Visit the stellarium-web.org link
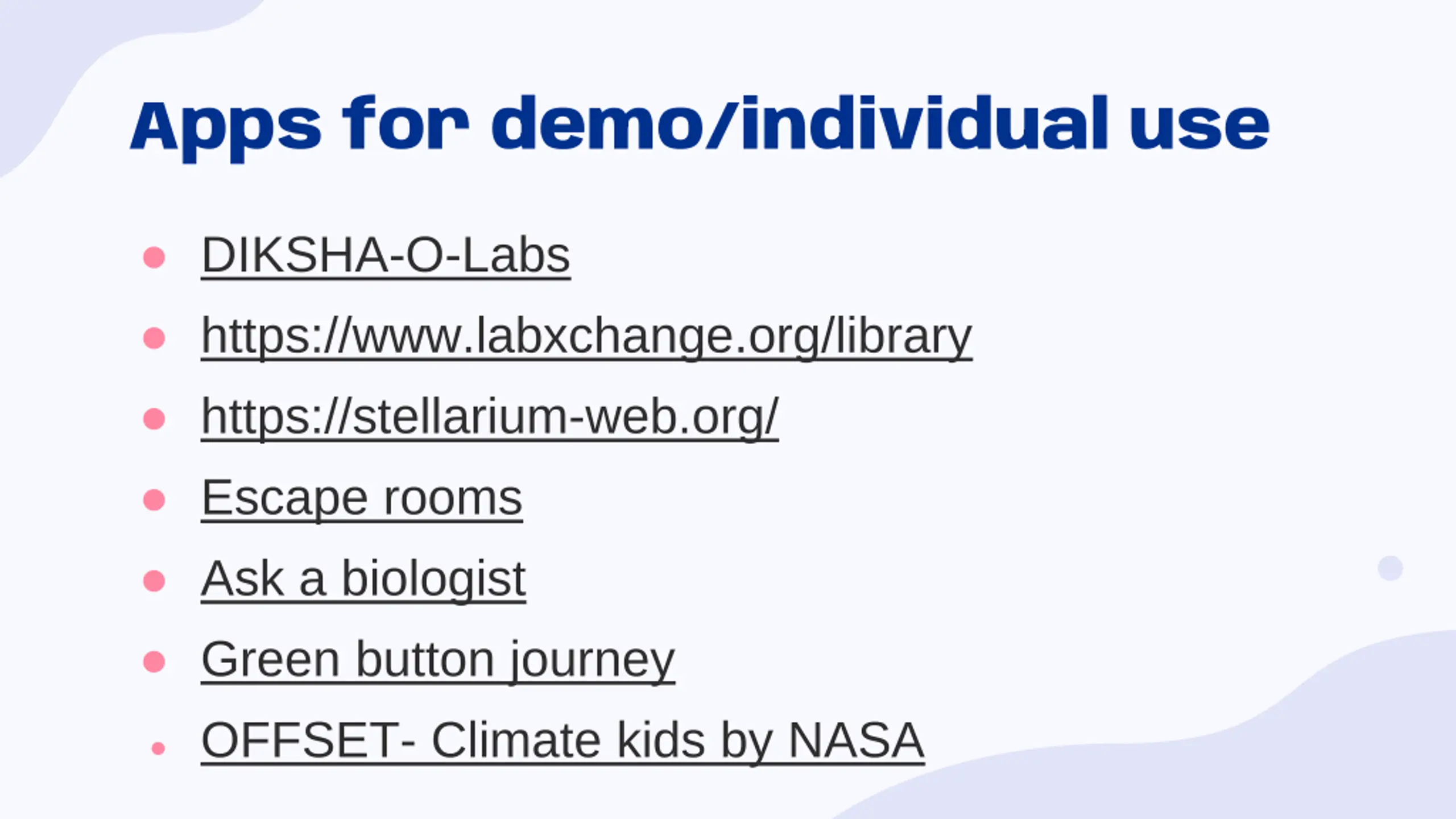The width and height of the screenshot is (1456, 819). coord(490,417)
